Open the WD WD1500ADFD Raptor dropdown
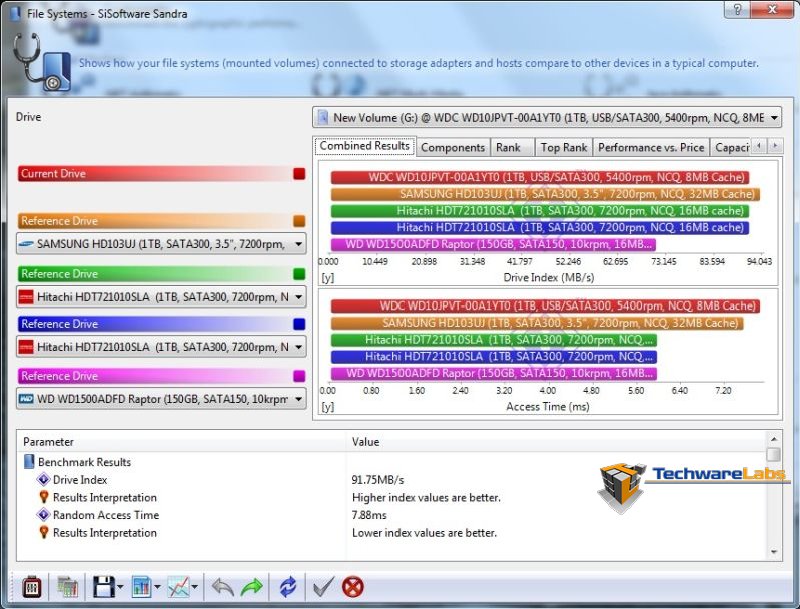This screenshot has width=800, height=609. (x=161, y=399)
